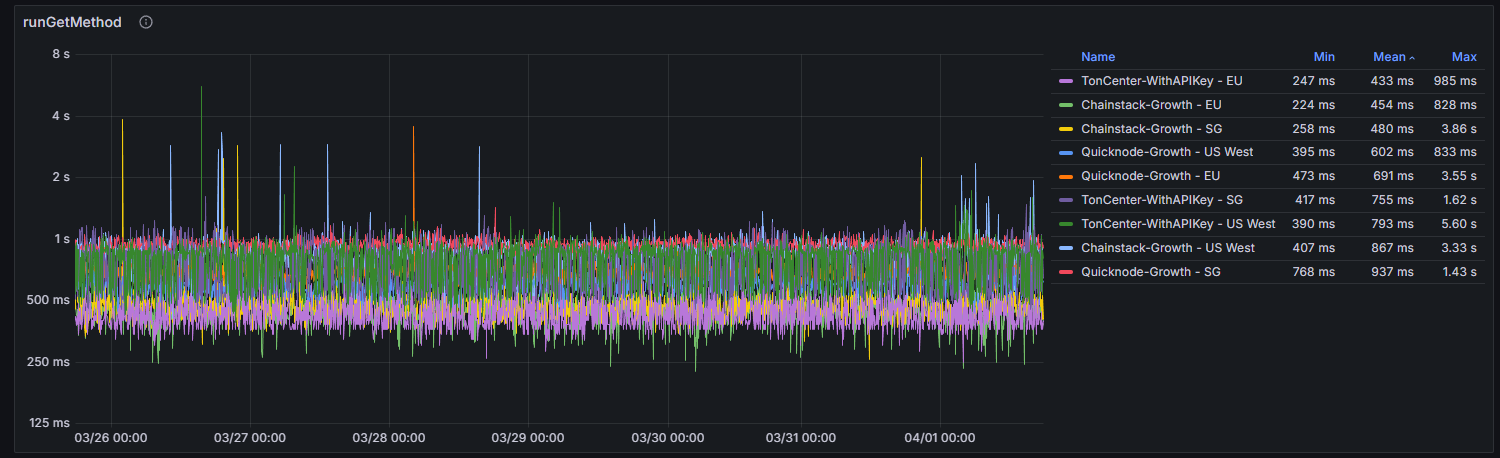Open the runGetMethod panel info icon

point(146,22)
